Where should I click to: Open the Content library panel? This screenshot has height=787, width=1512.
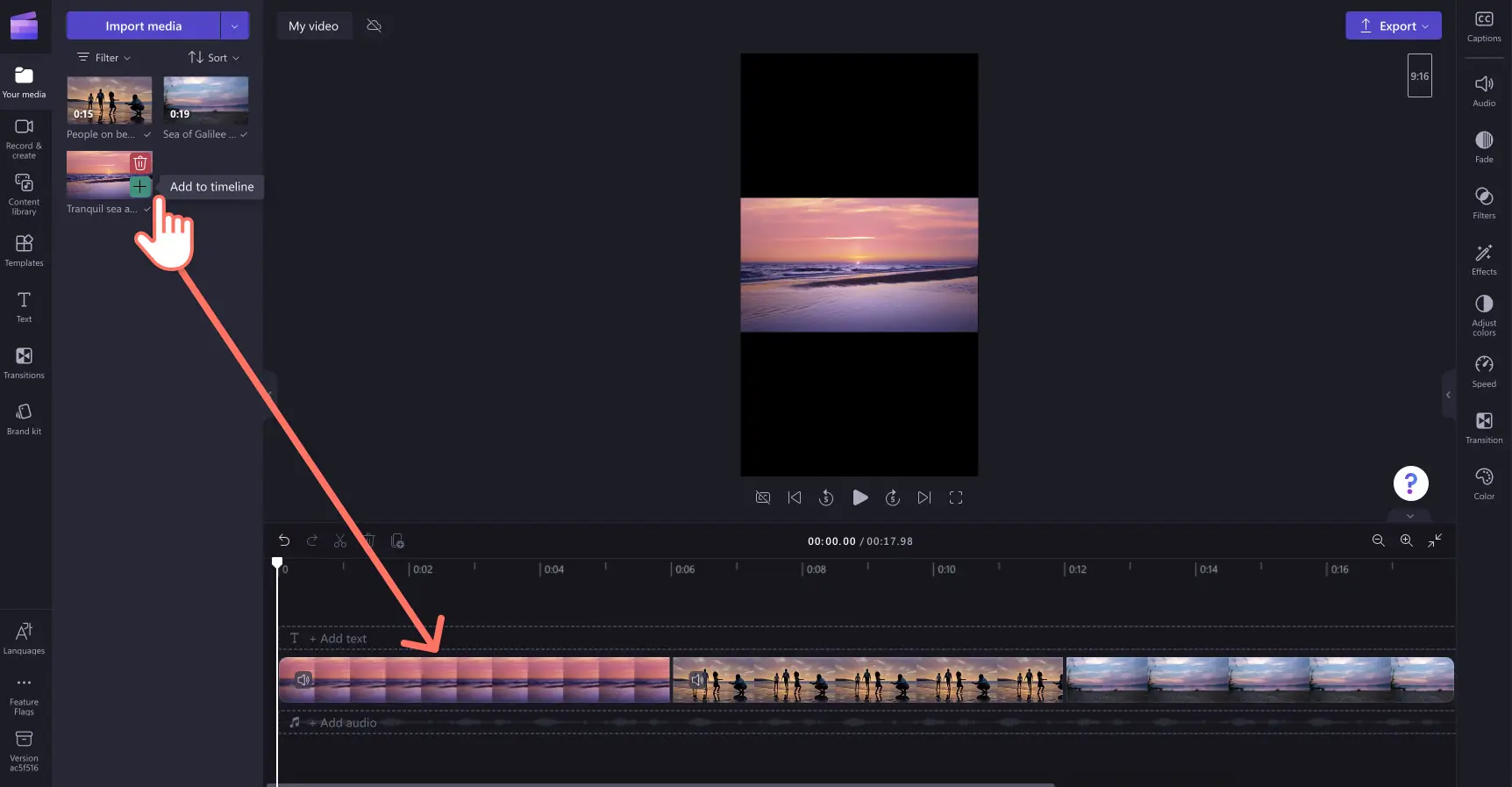click(x=24, y=194)
